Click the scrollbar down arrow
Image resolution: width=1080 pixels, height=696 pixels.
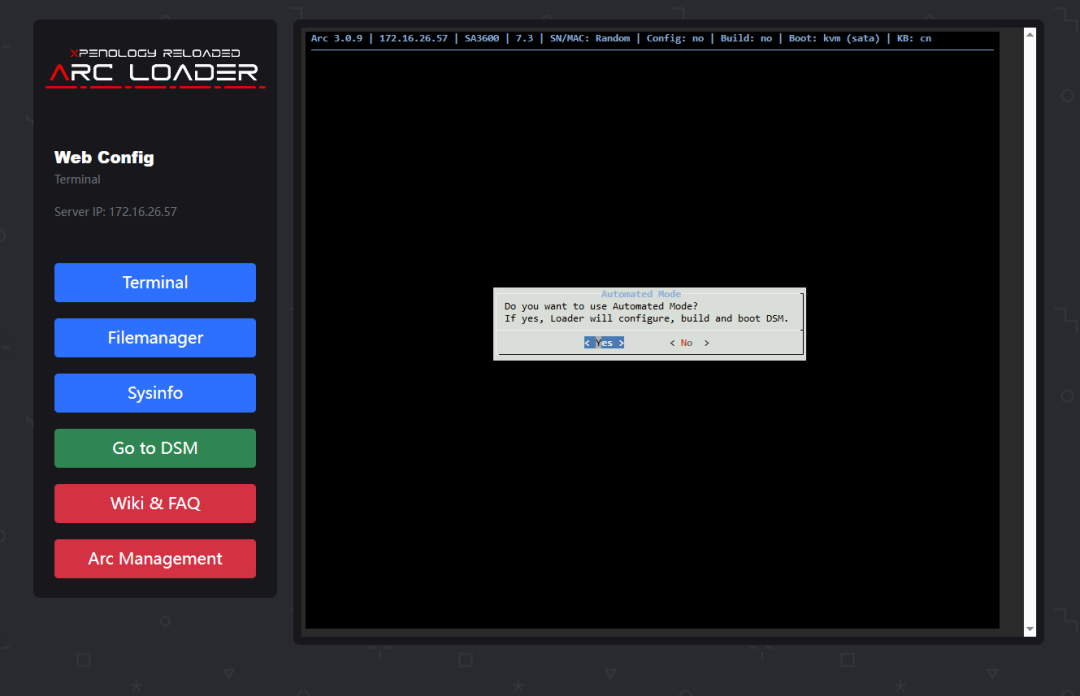(1030, 629)
